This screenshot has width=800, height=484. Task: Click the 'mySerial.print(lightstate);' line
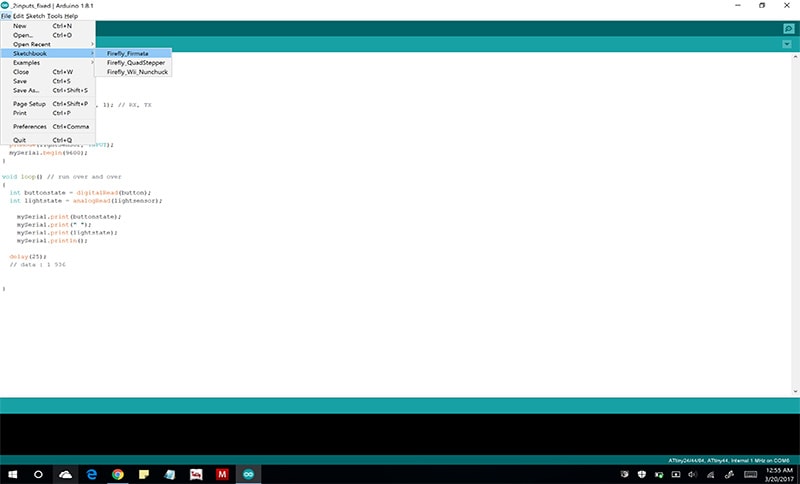point(67,233)
